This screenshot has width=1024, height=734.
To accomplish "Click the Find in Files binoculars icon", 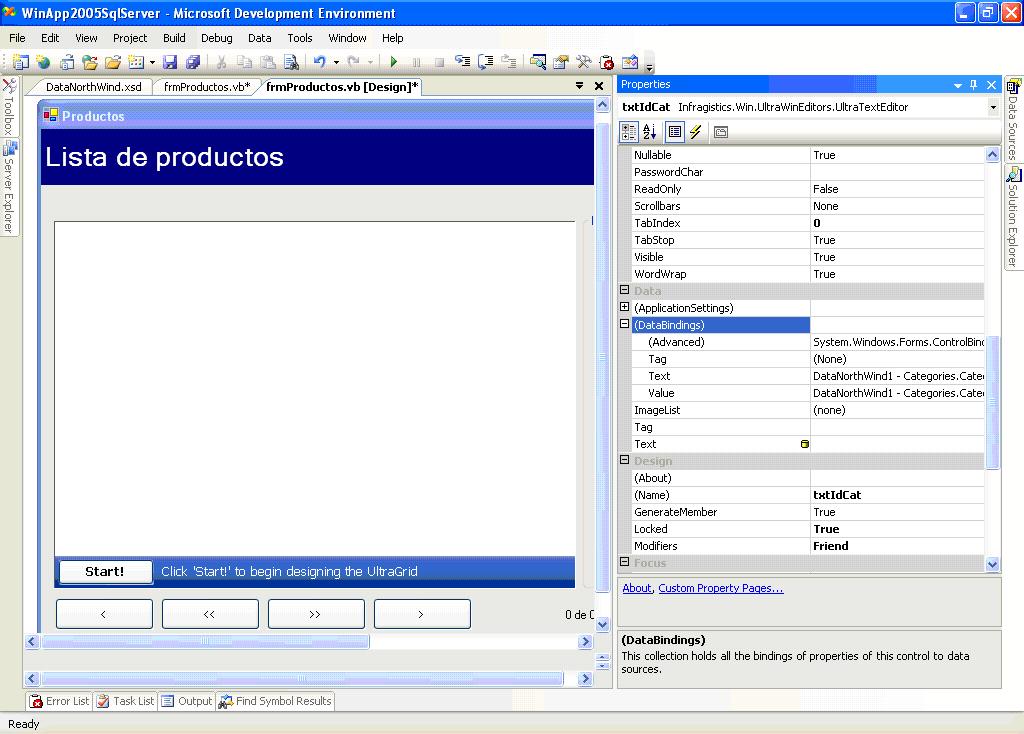I will (x=291, y=62).
